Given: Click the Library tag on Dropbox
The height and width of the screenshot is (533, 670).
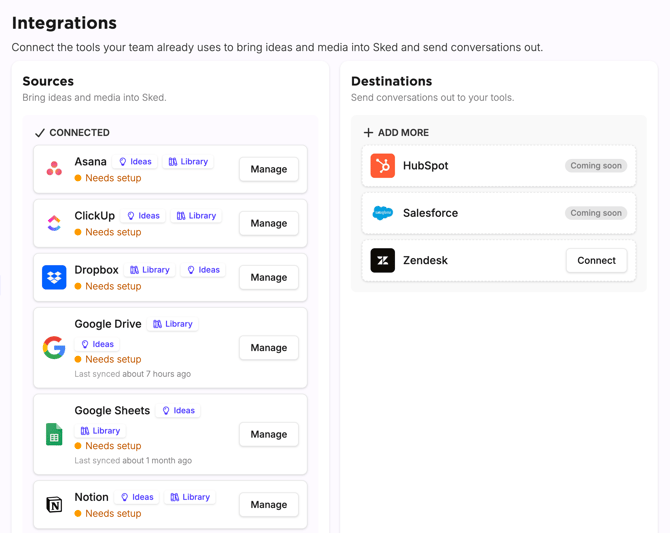Looking at the screenshot, I should (150, 270).
